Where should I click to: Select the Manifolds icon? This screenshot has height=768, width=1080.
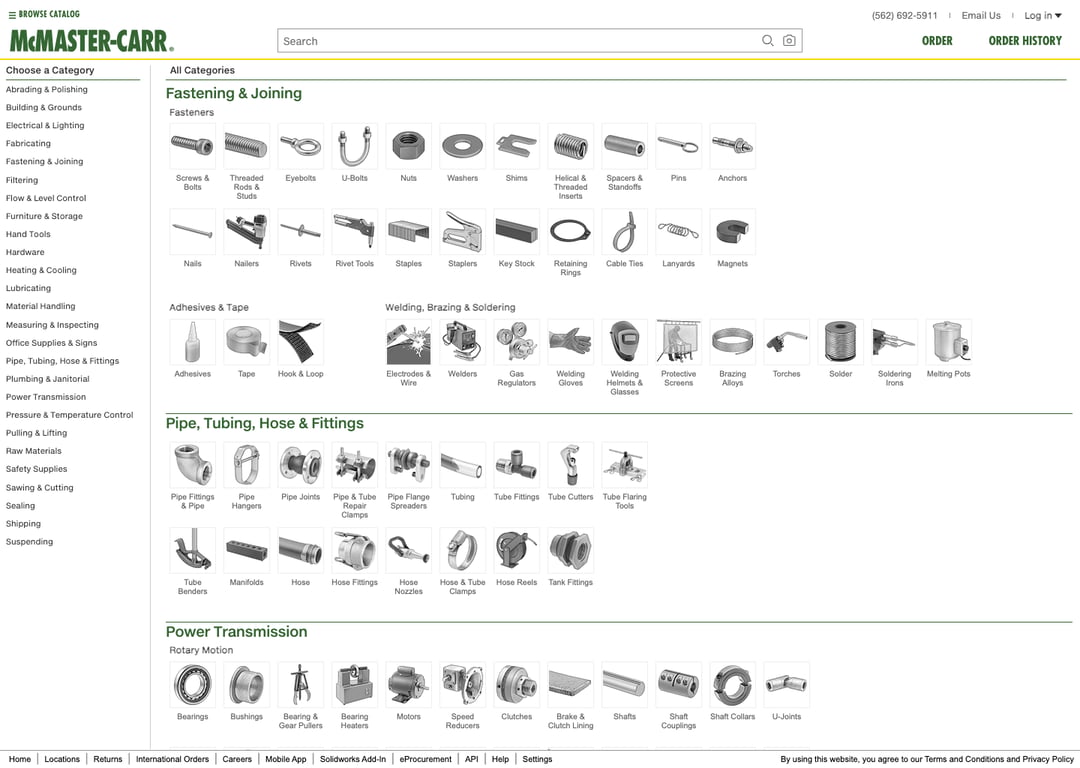[247, 550]
